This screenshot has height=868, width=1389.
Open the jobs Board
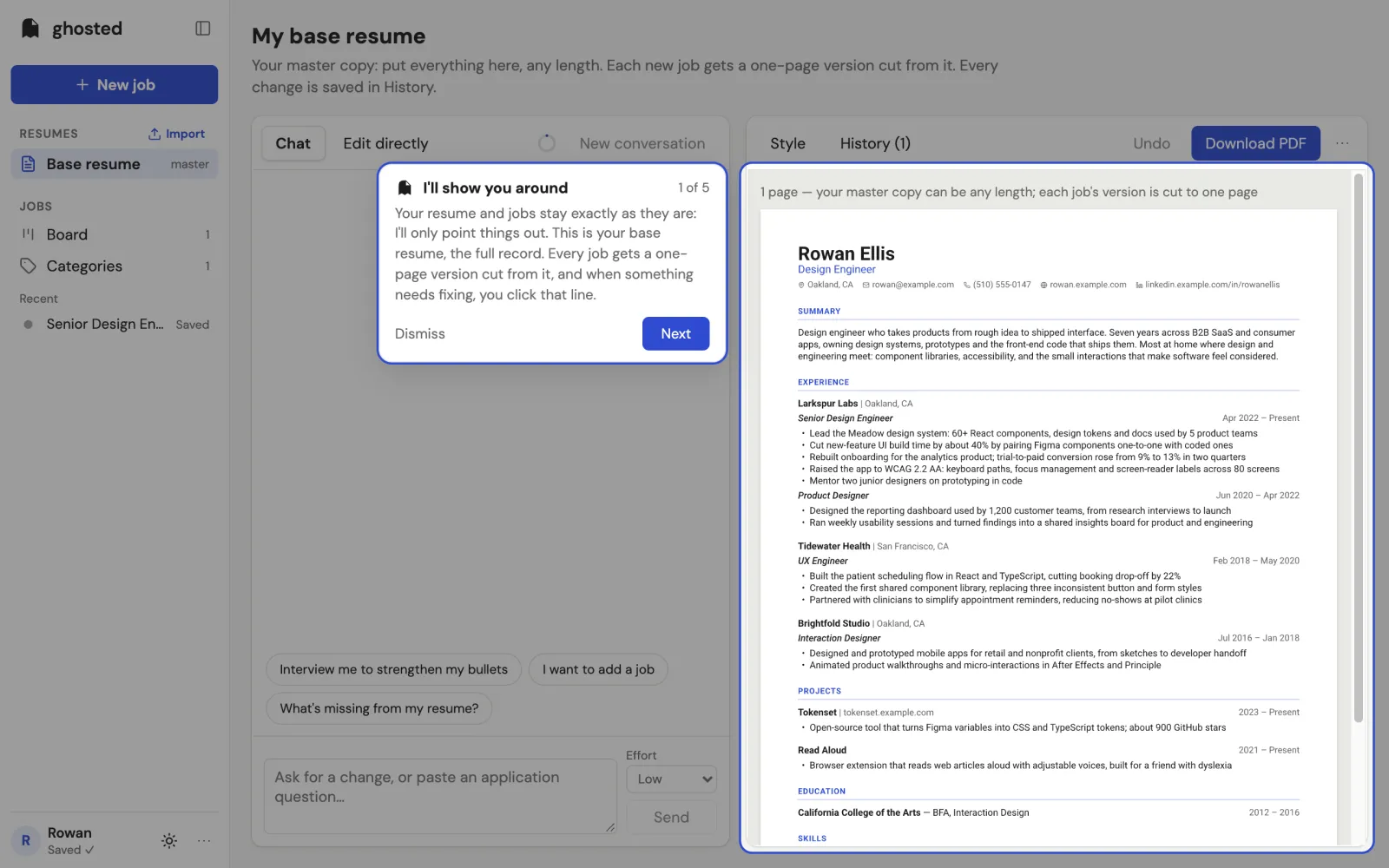coord(115,234)
